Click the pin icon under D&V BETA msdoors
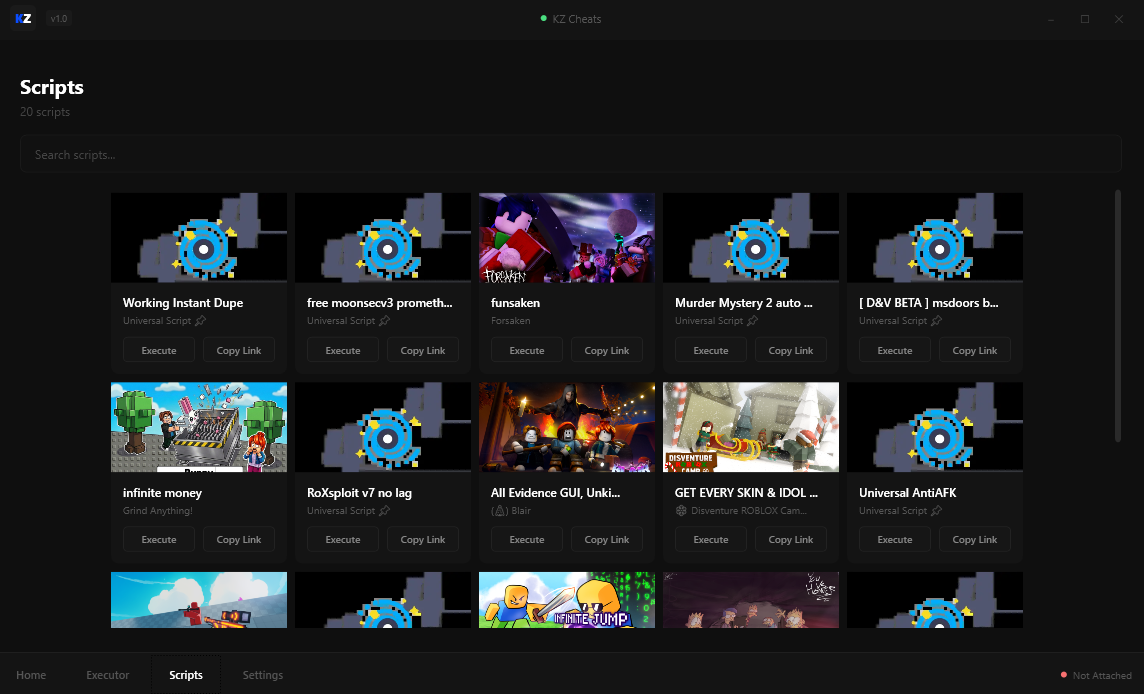1144x694 pixels. pyautogui.click(x=936, y=320)
